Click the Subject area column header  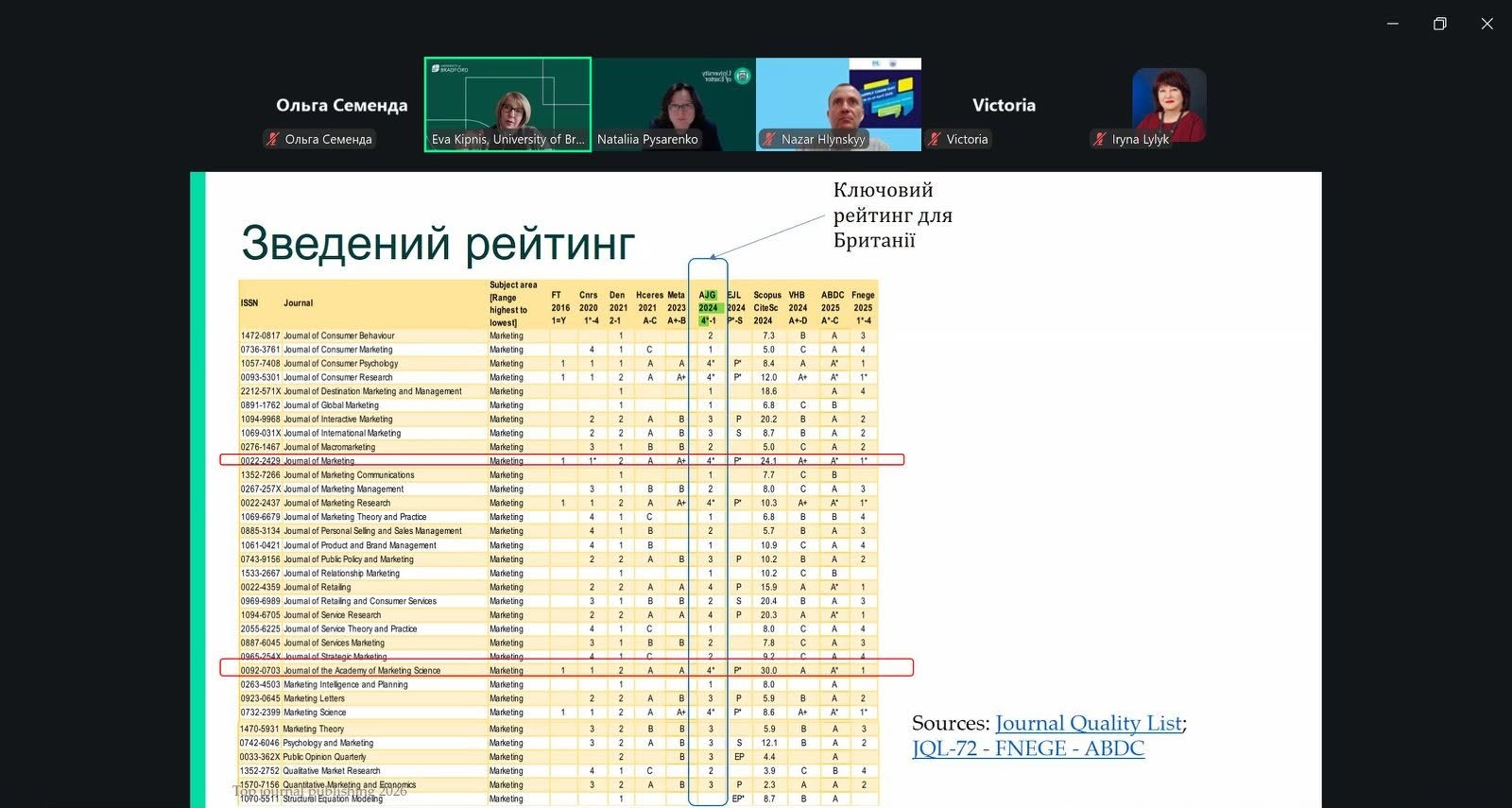(x=513, y=303)
